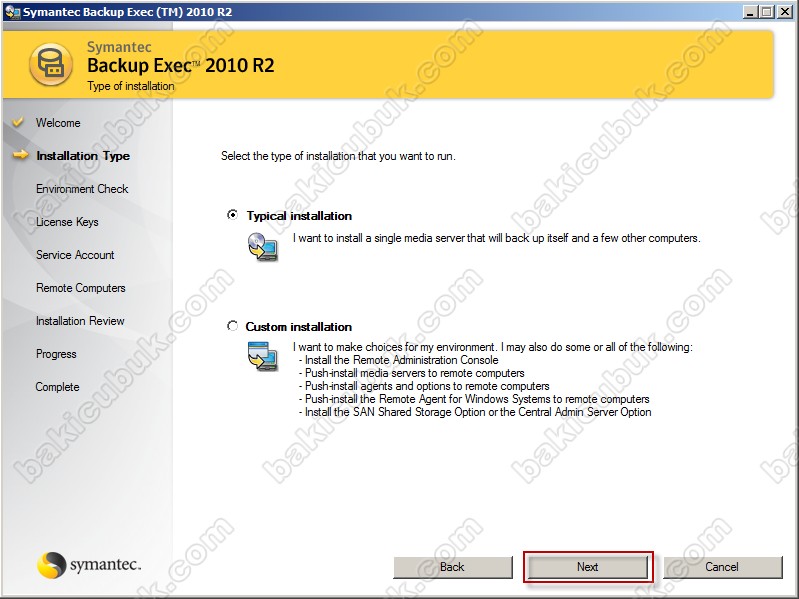Click the 'I want to make choices' description line
799x599 pixels.
(x=493, y=347)
